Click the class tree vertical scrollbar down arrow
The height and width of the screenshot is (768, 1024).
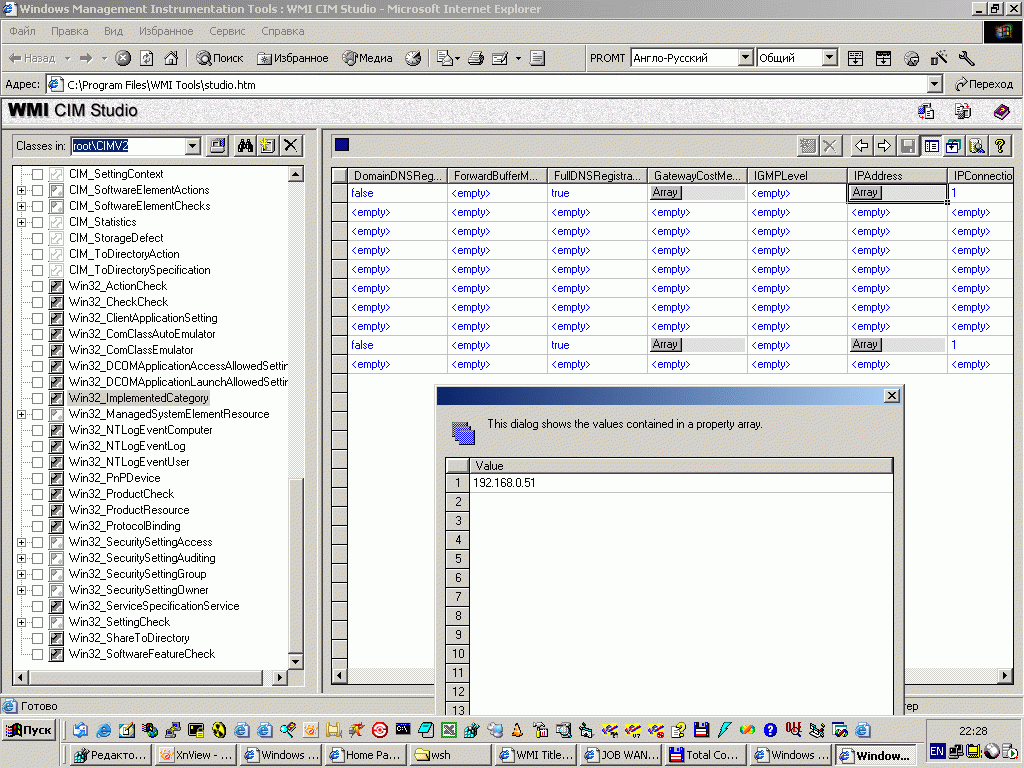(x=295, y=662)
